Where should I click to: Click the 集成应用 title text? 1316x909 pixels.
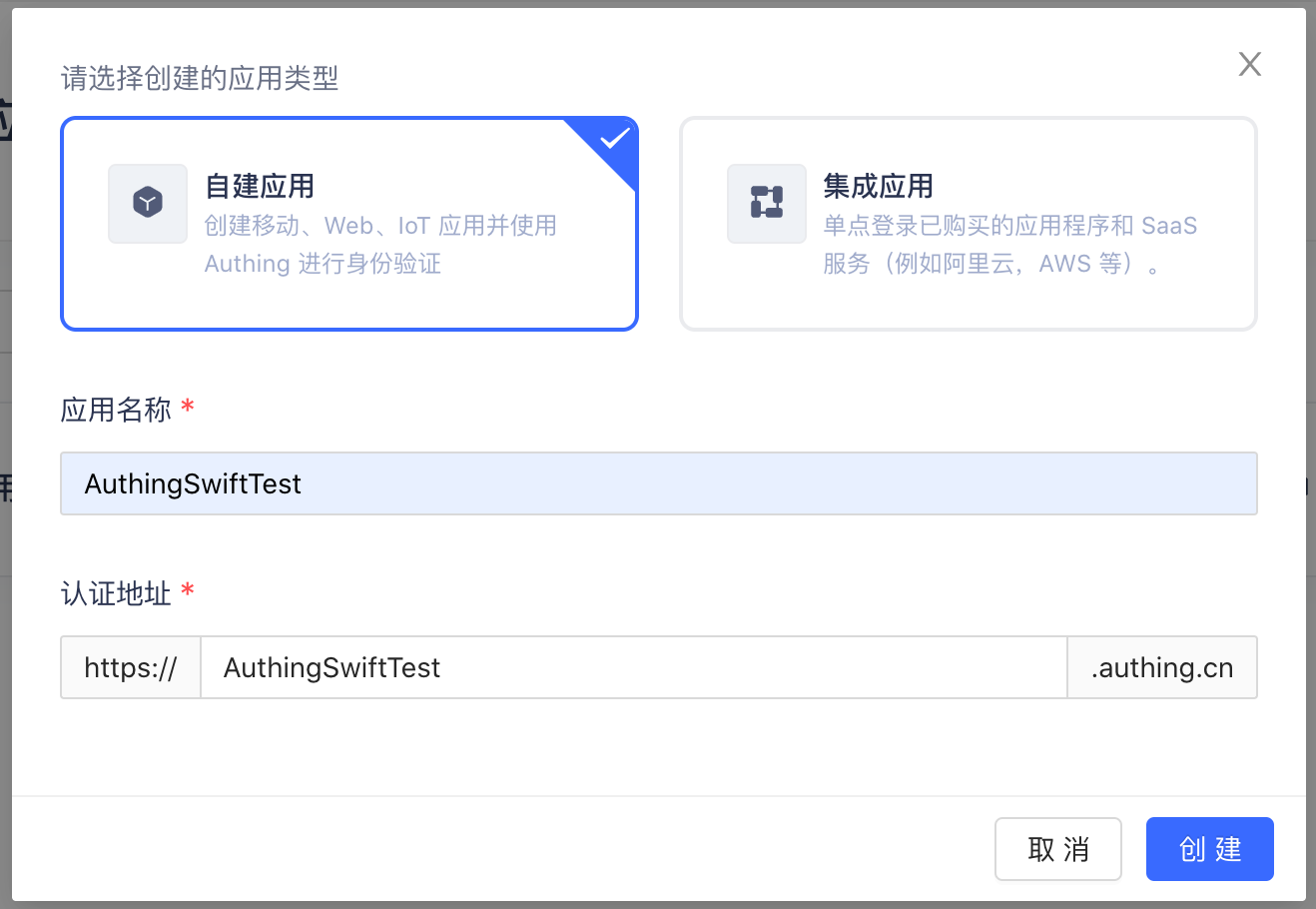click(x=879, y=186)
